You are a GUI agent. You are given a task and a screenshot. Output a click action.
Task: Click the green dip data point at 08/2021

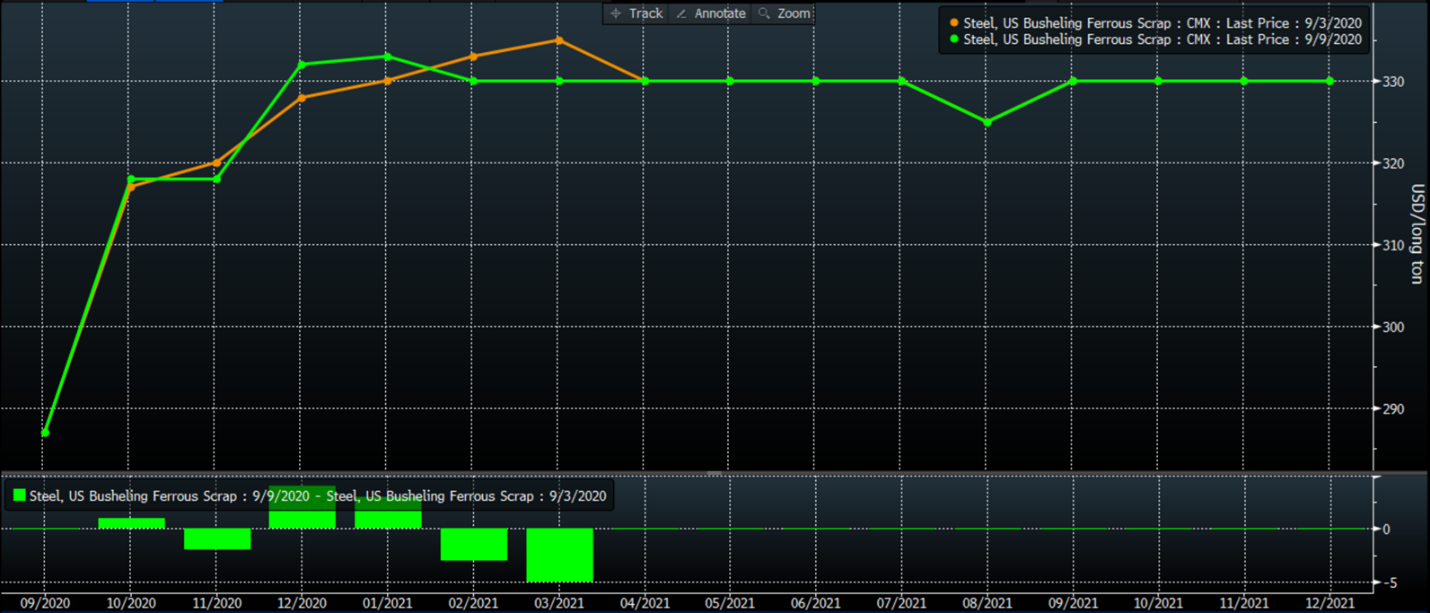tap(987, 122)
